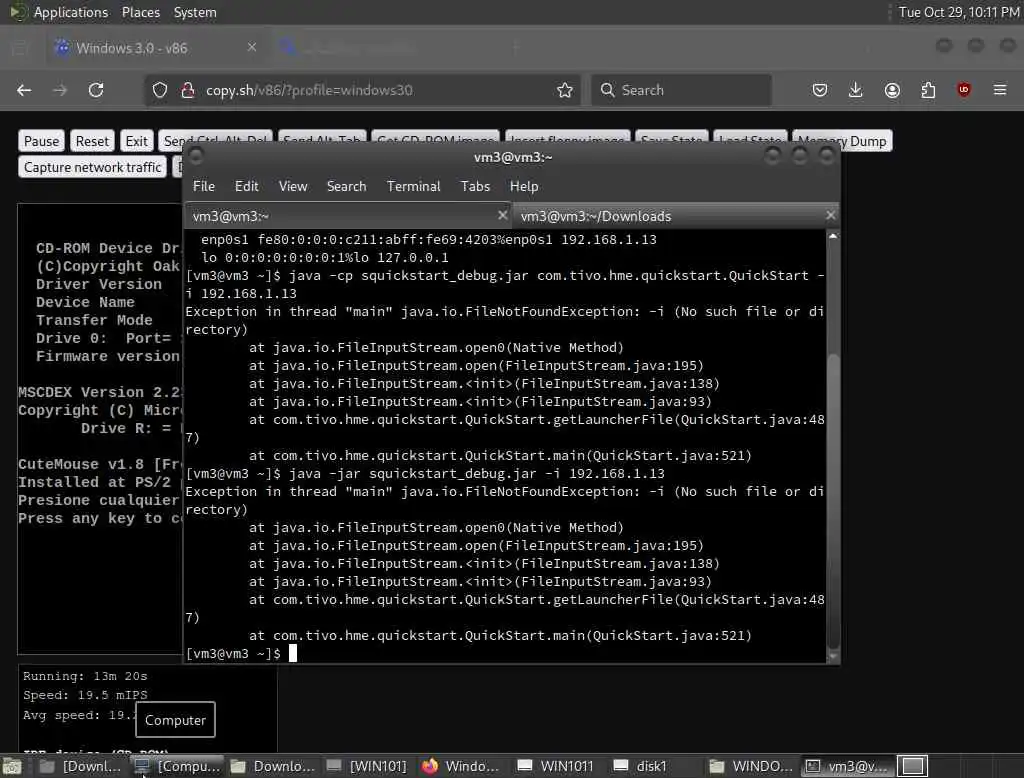Open the Pocket save icon

(820, 90)
